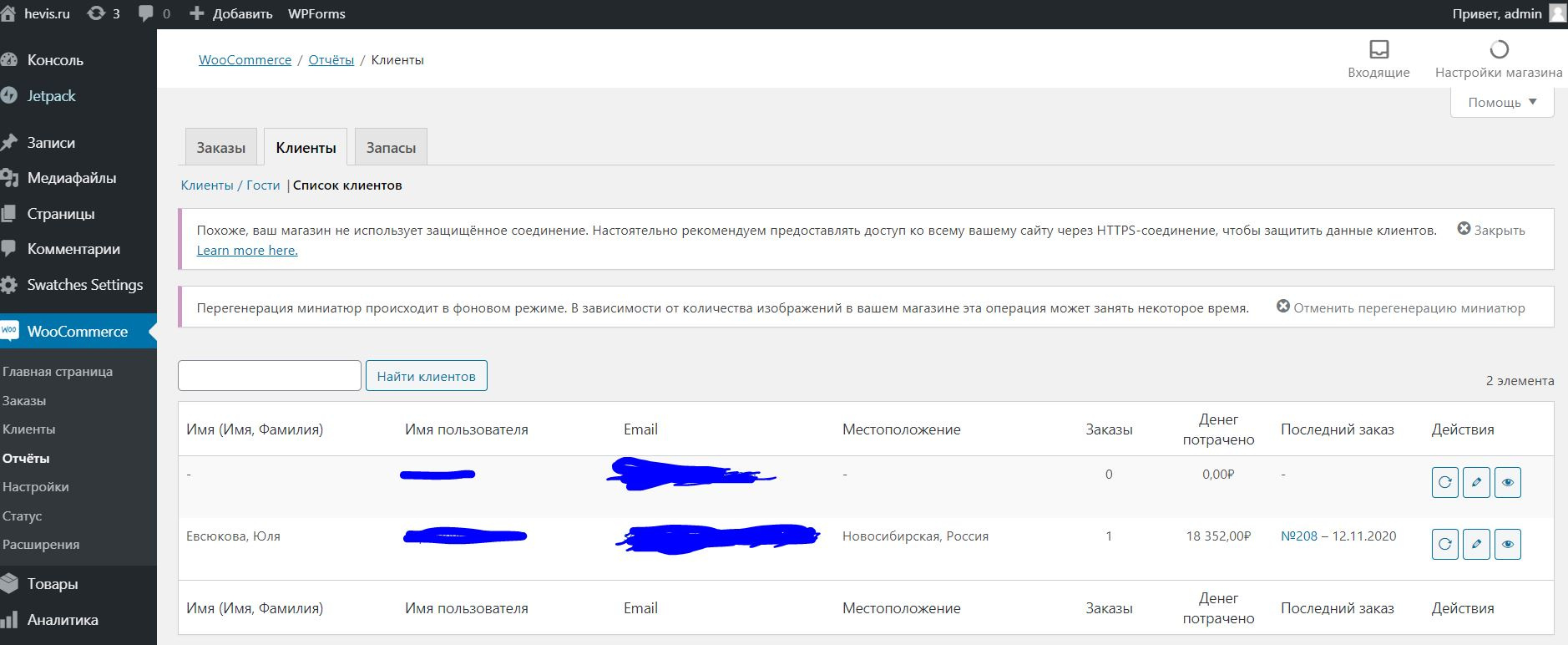
Task: Edit Евсюкова, Юля via pencil icon
Action: (x=1476, y=544)
